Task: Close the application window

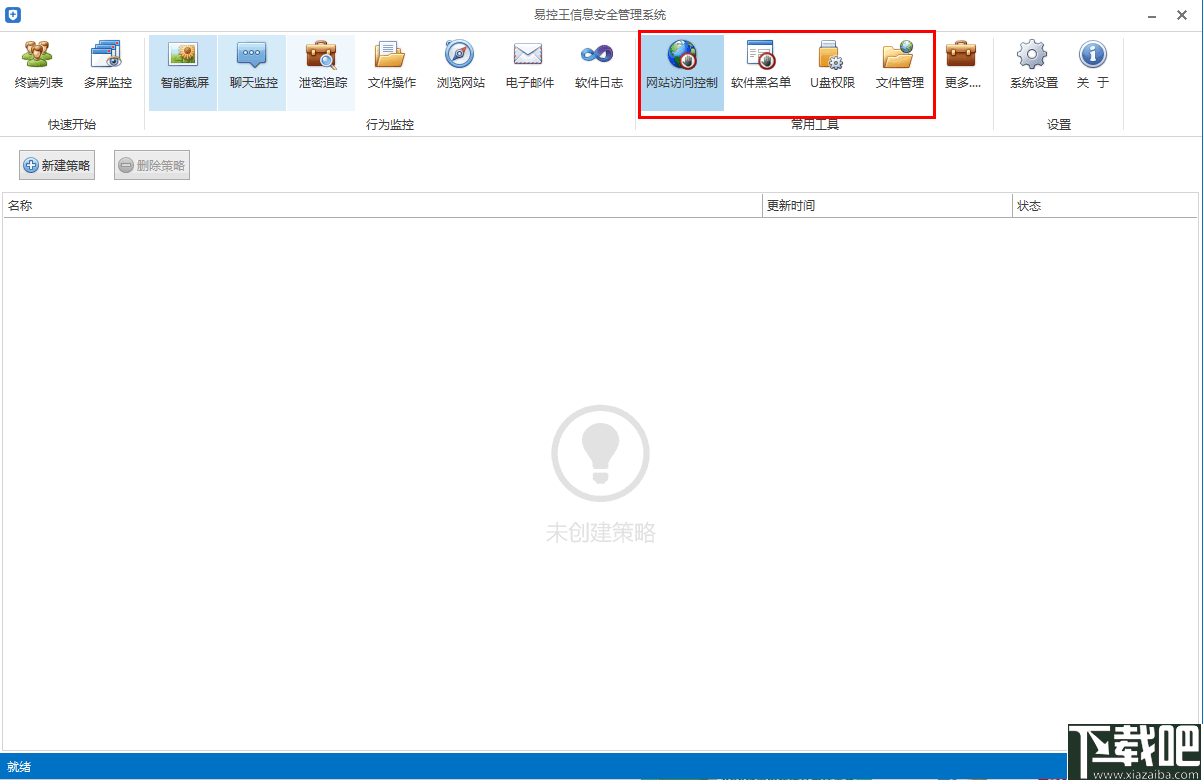Action: (1182, 14)
